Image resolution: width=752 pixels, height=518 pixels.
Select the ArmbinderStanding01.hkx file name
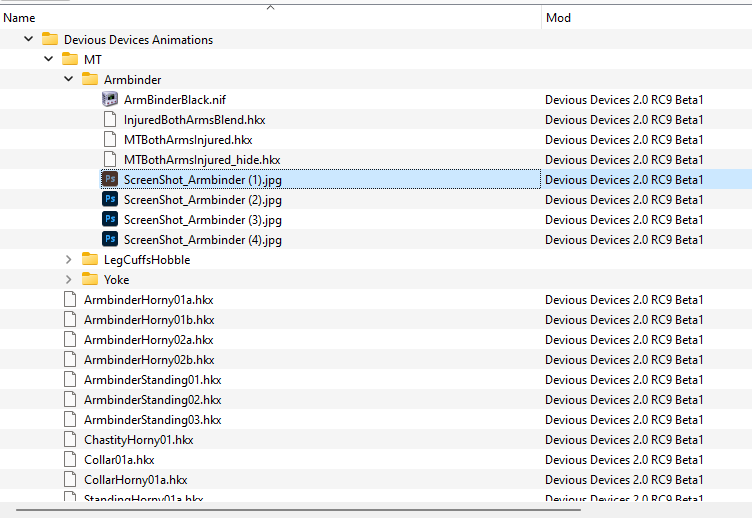tap(153, 380)
